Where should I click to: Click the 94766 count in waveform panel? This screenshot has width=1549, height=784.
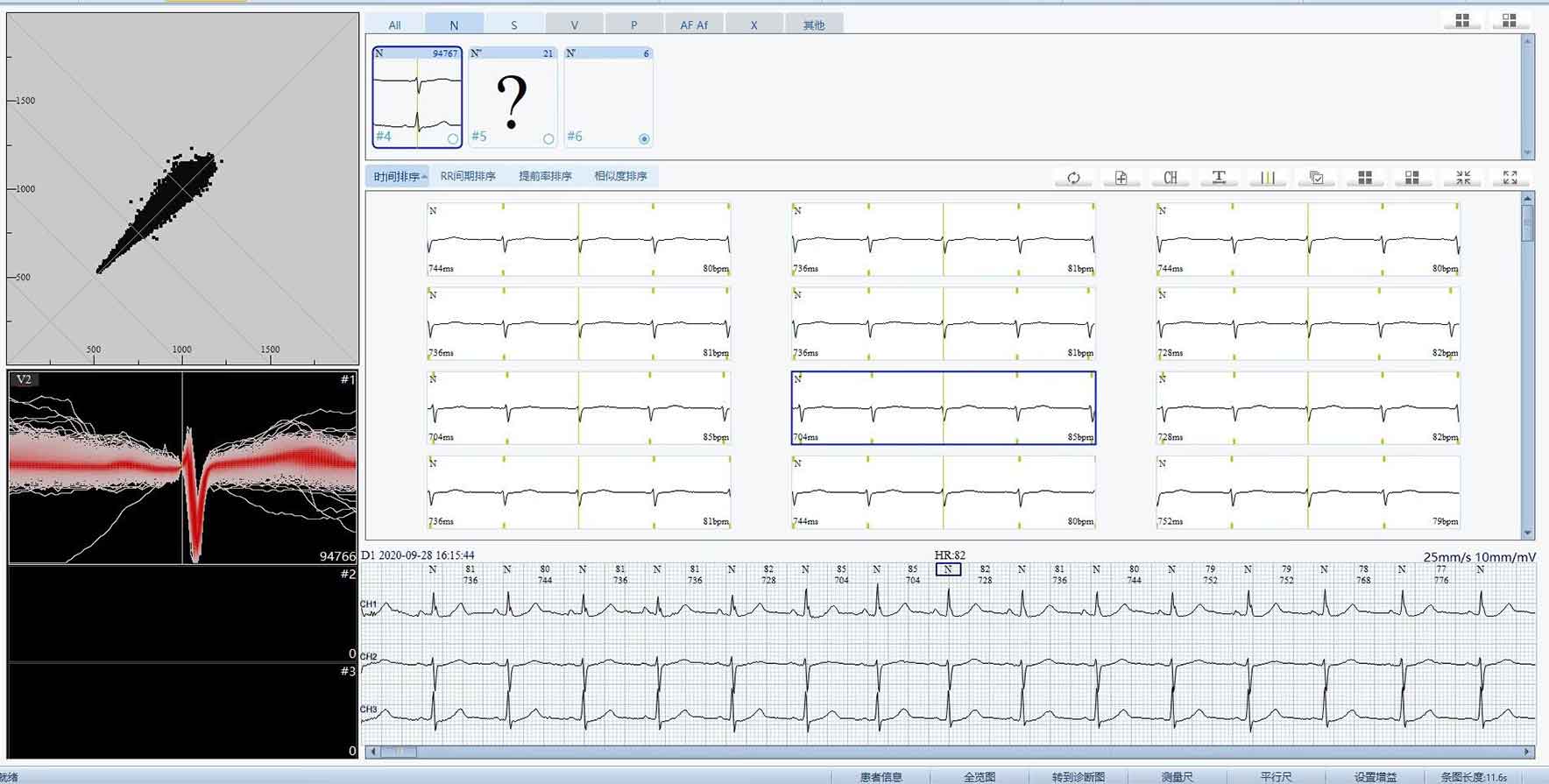click(337, 556)
